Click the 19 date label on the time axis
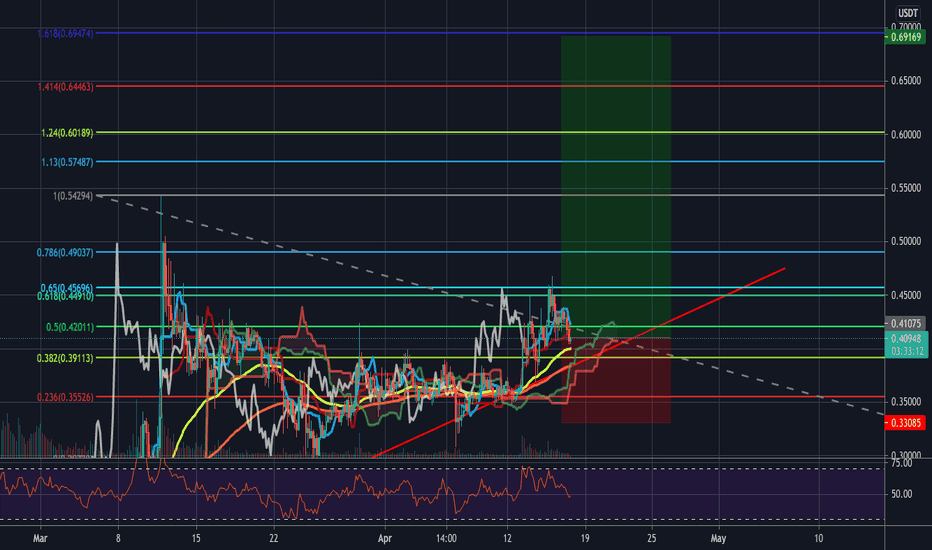The image size is (932, 550). click(x=585, y=539)
